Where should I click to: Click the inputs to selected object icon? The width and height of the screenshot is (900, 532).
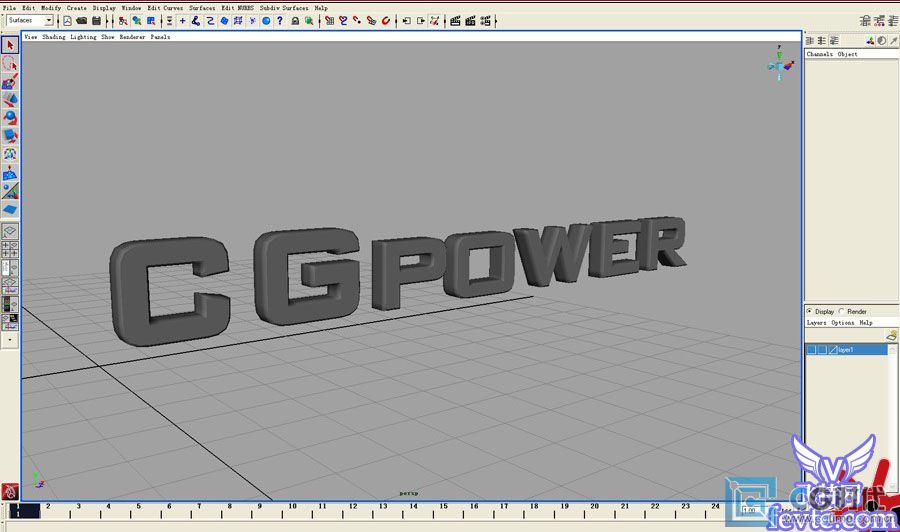pyautogui.click(x=407, y=21)
